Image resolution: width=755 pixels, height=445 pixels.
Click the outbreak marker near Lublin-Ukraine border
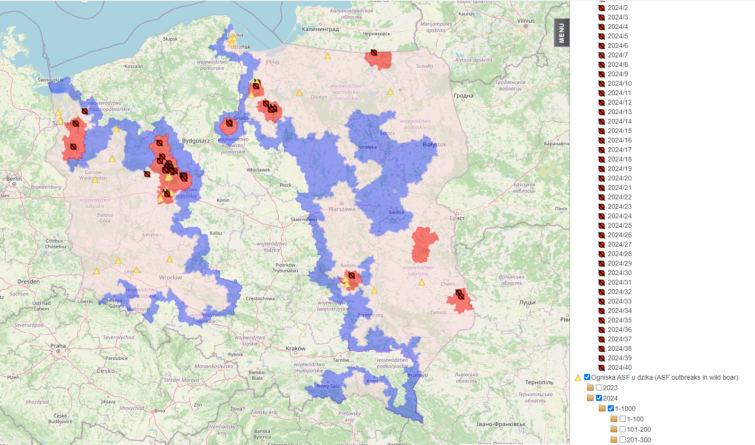click(458, 295)
